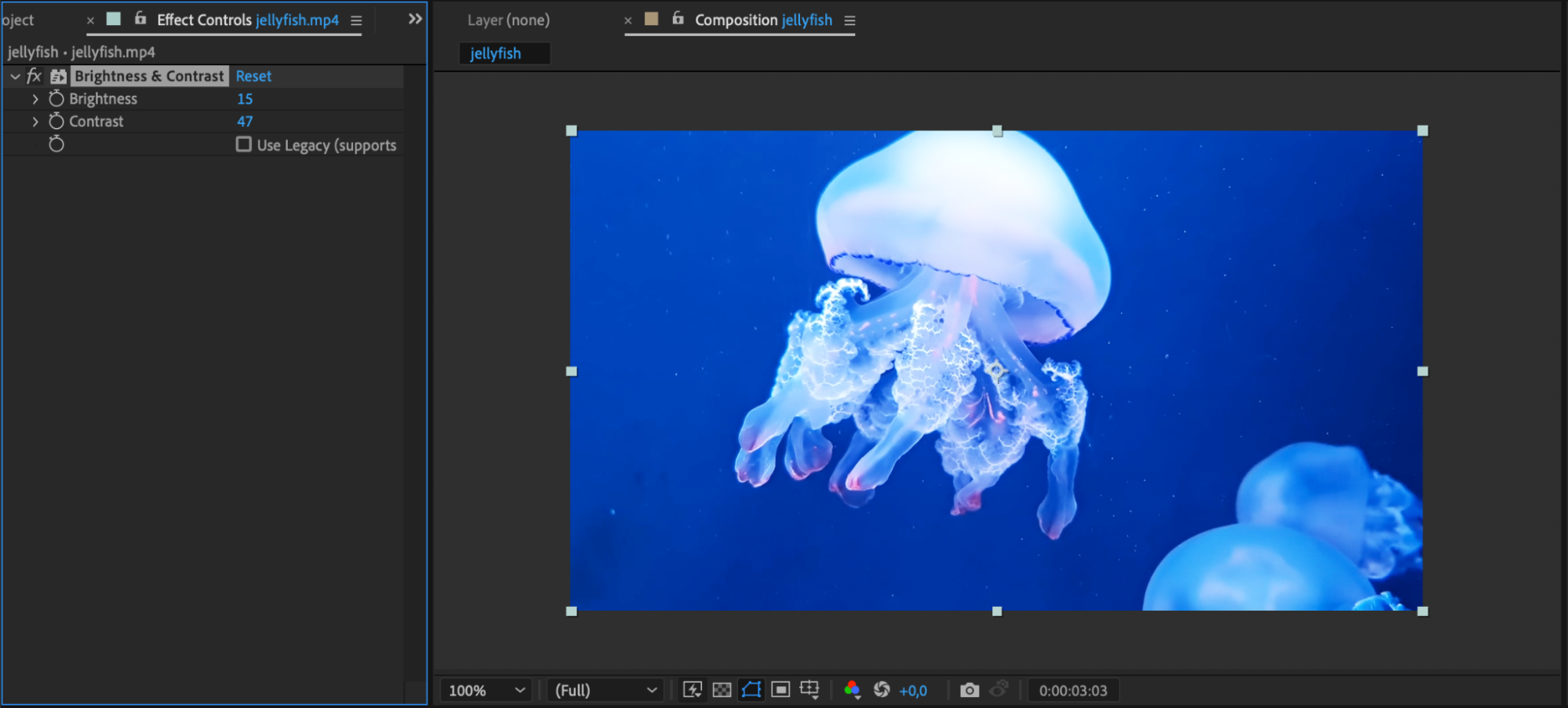Image resolution: width=1568 pixels, height=708 pixels.
Task: Open grid and guide options icon
Action: tap(809, 690)
